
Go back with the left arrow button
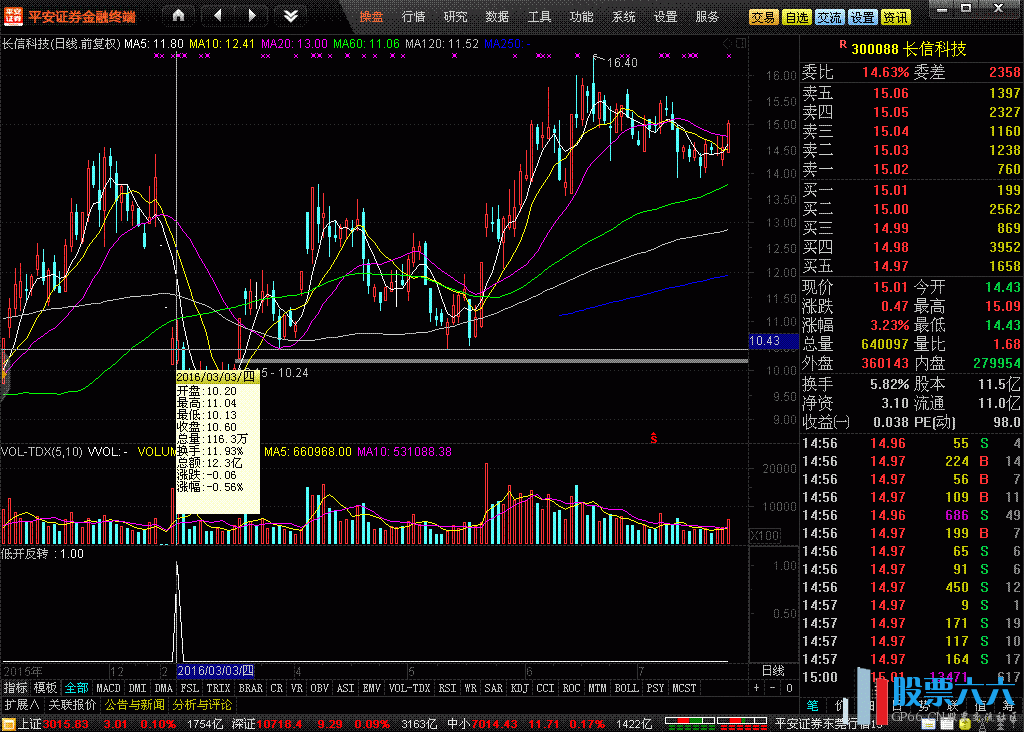pos(217,16)
